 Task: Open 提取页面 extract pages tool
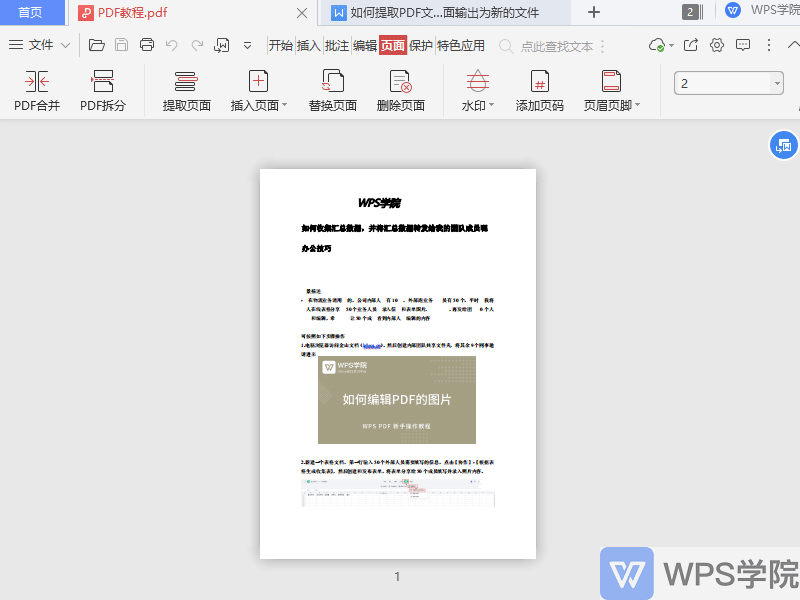click(186, 91)
